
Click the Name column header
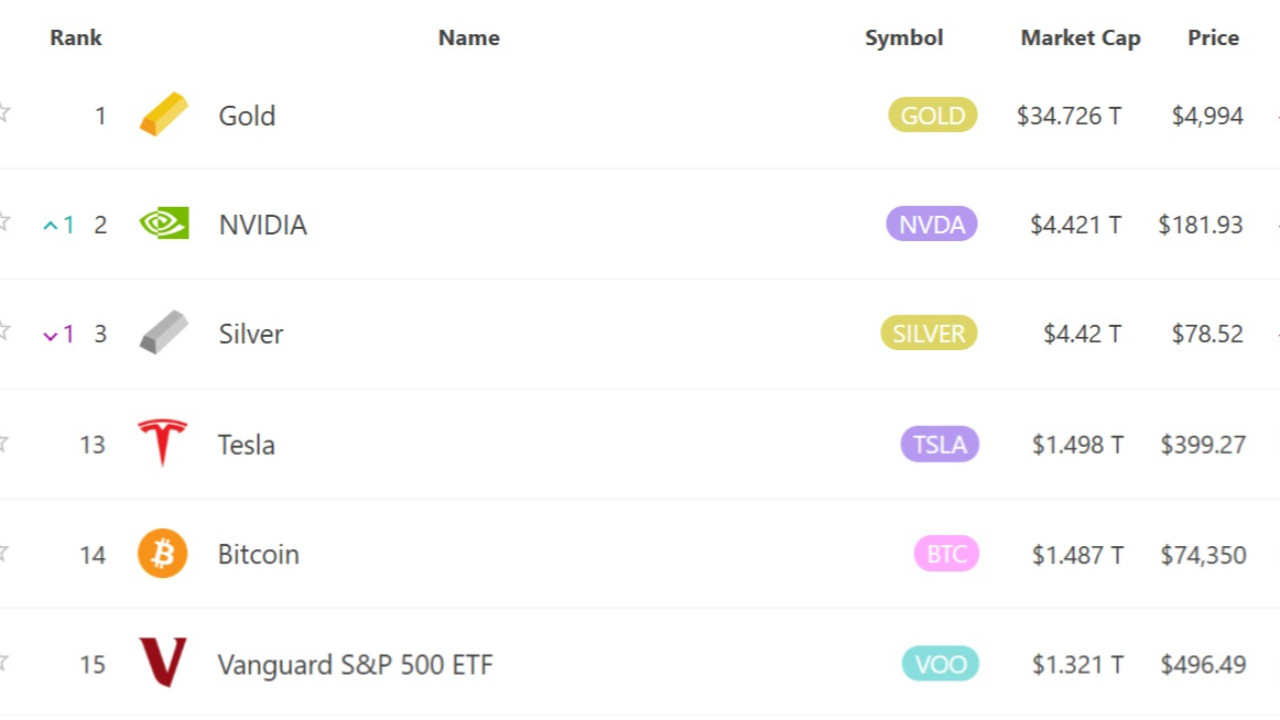coord(468,38)
